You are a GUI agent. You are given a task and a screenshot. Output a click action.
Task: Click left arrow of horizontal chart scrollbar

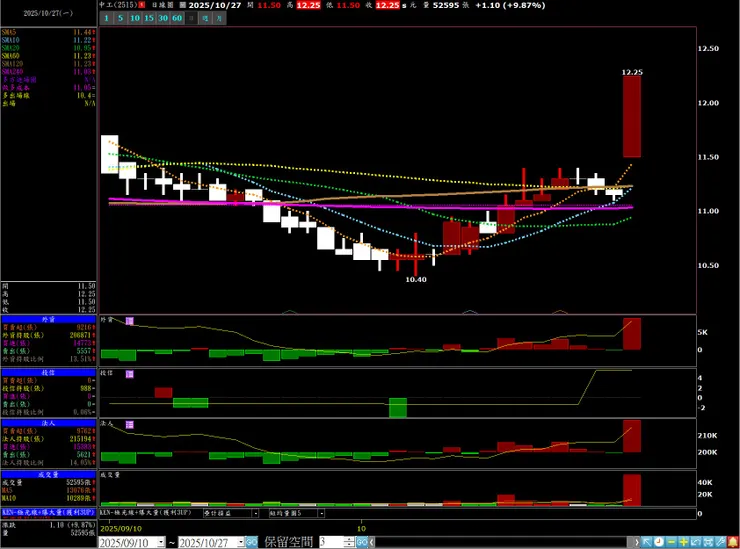372,542
